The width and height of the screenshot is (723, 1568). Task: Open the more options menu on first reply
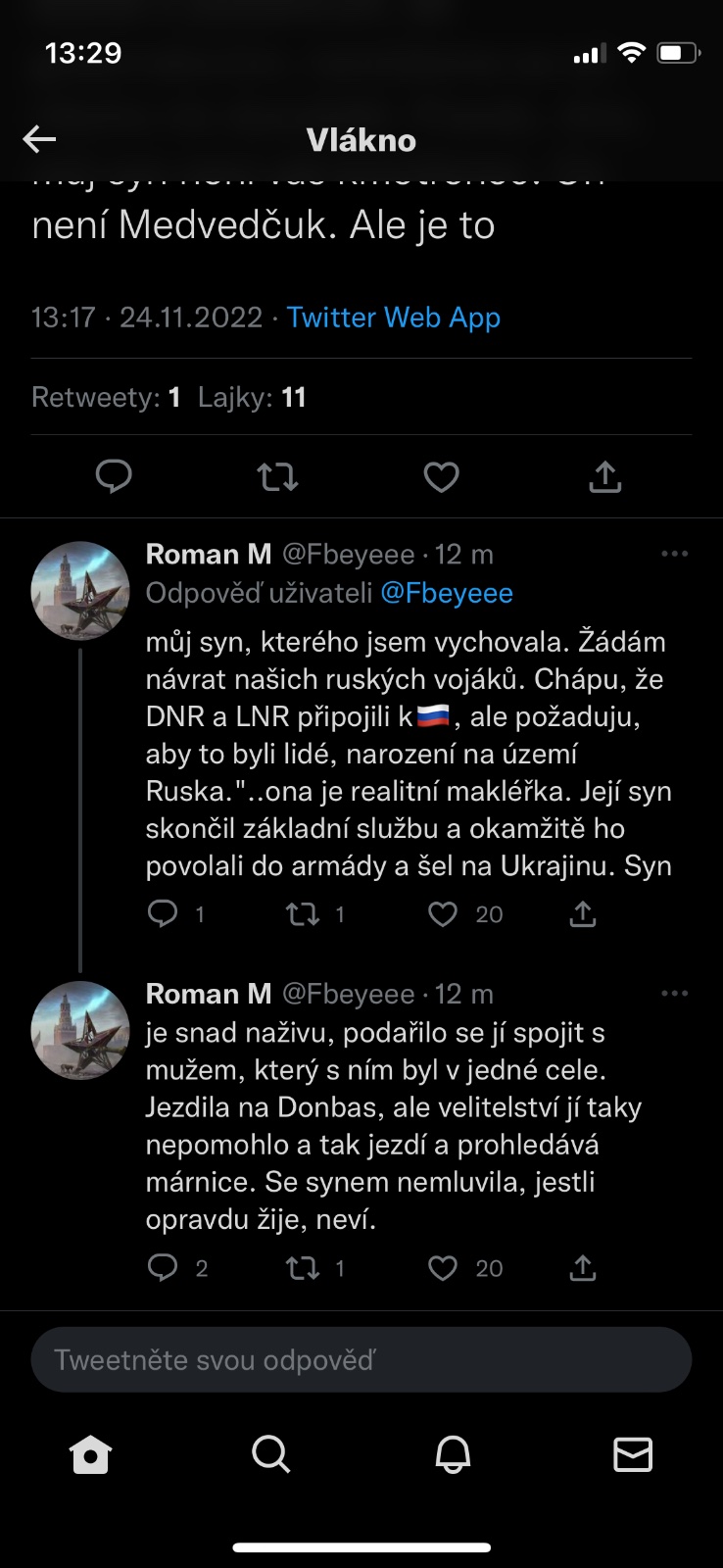[x=674, y=554]
